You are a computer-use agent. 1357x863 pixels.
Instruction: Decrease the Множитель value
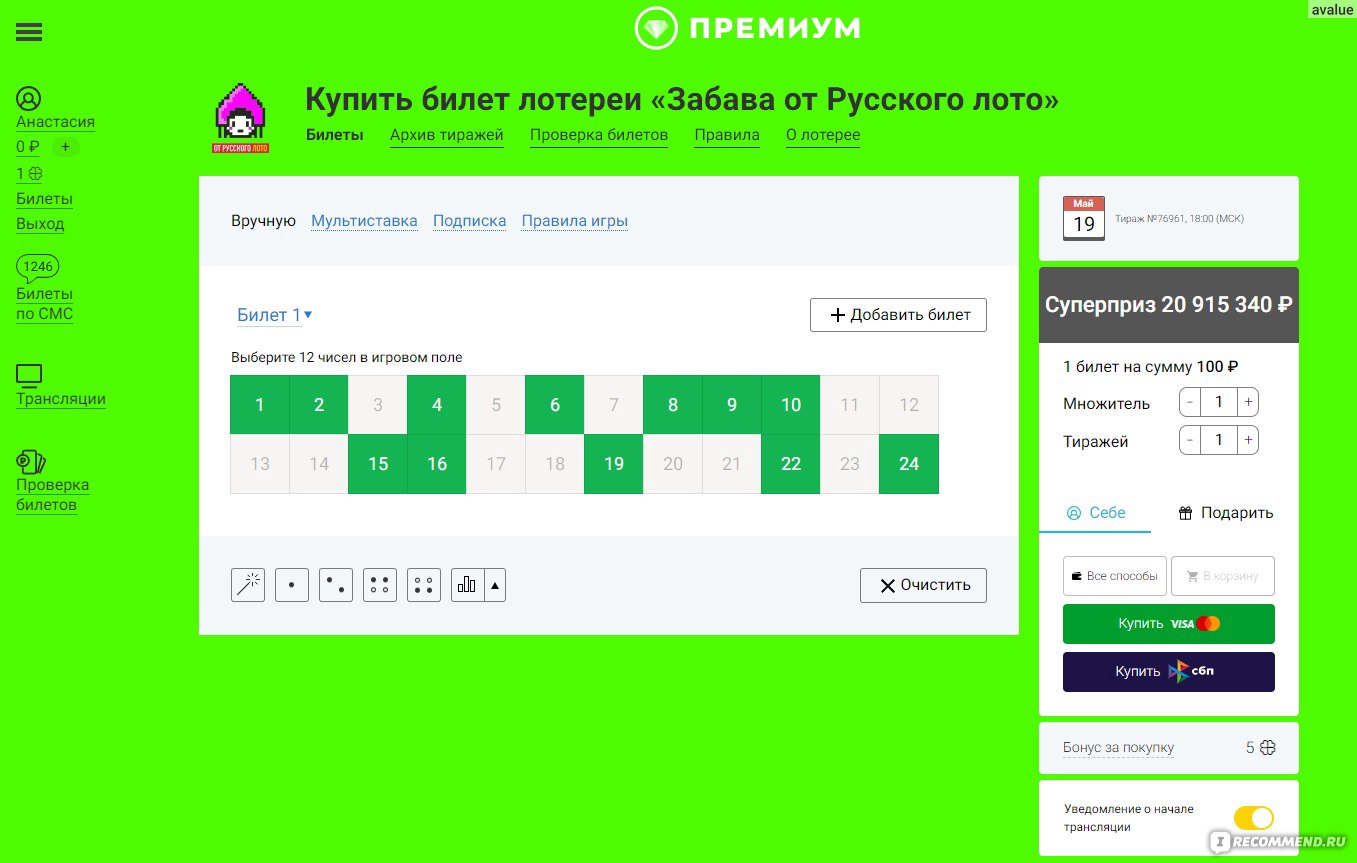1190,403
